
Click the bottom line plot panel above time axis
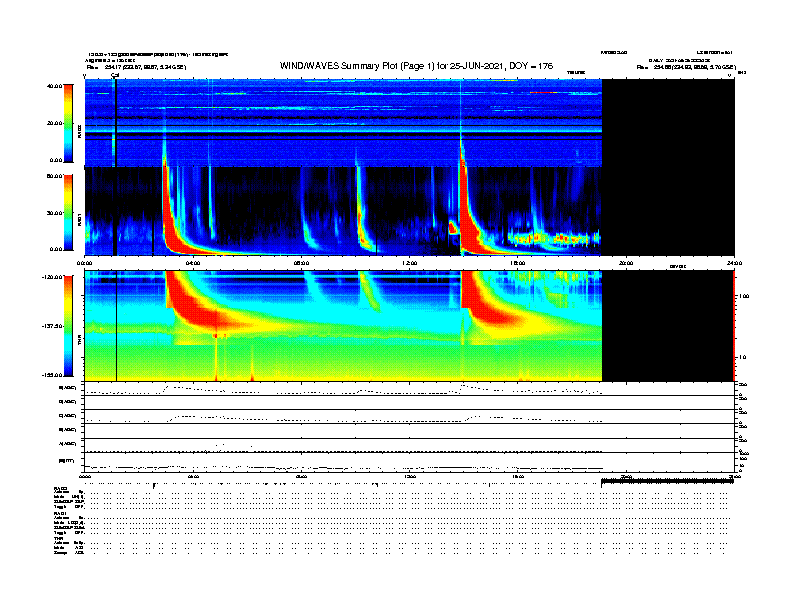coord(409,463)
